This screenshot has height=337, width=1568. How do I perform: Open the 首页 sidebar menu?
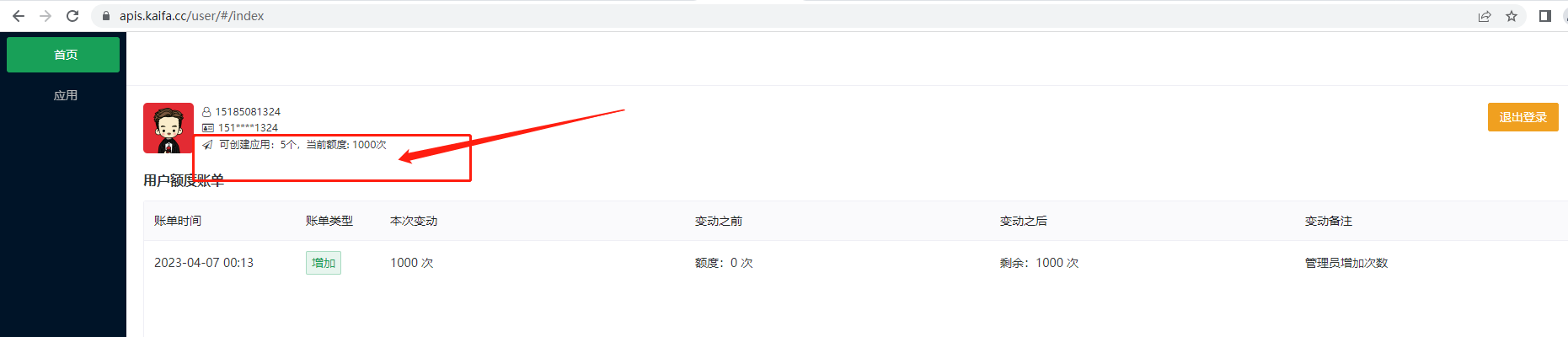point(63,55)
